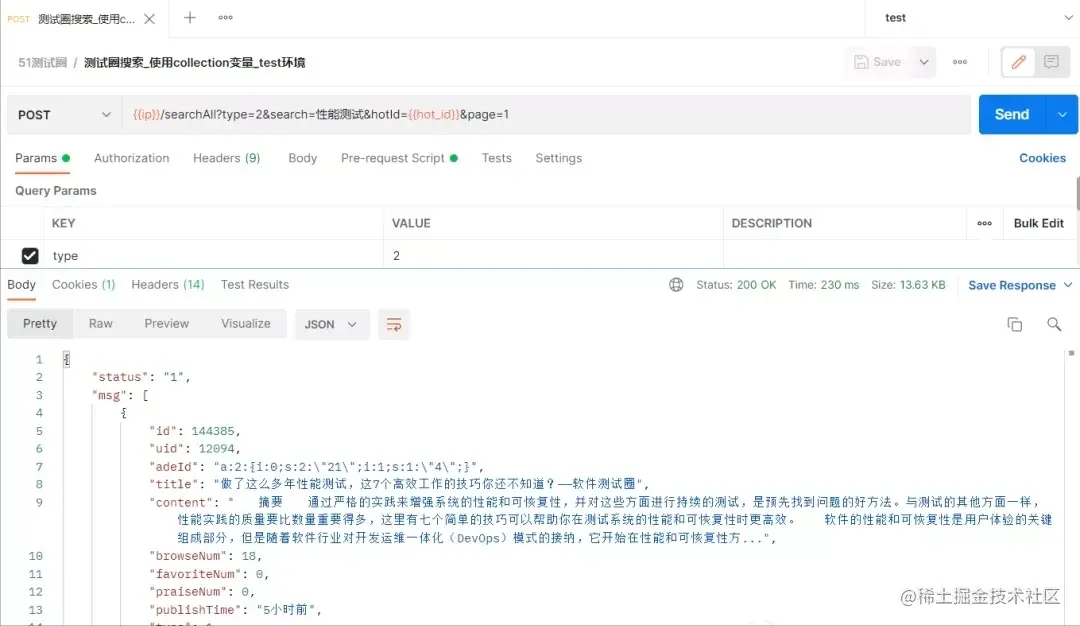Viewport: 1080px width, 626px height.
Task: Click the Save button
Action: (878, 62)
